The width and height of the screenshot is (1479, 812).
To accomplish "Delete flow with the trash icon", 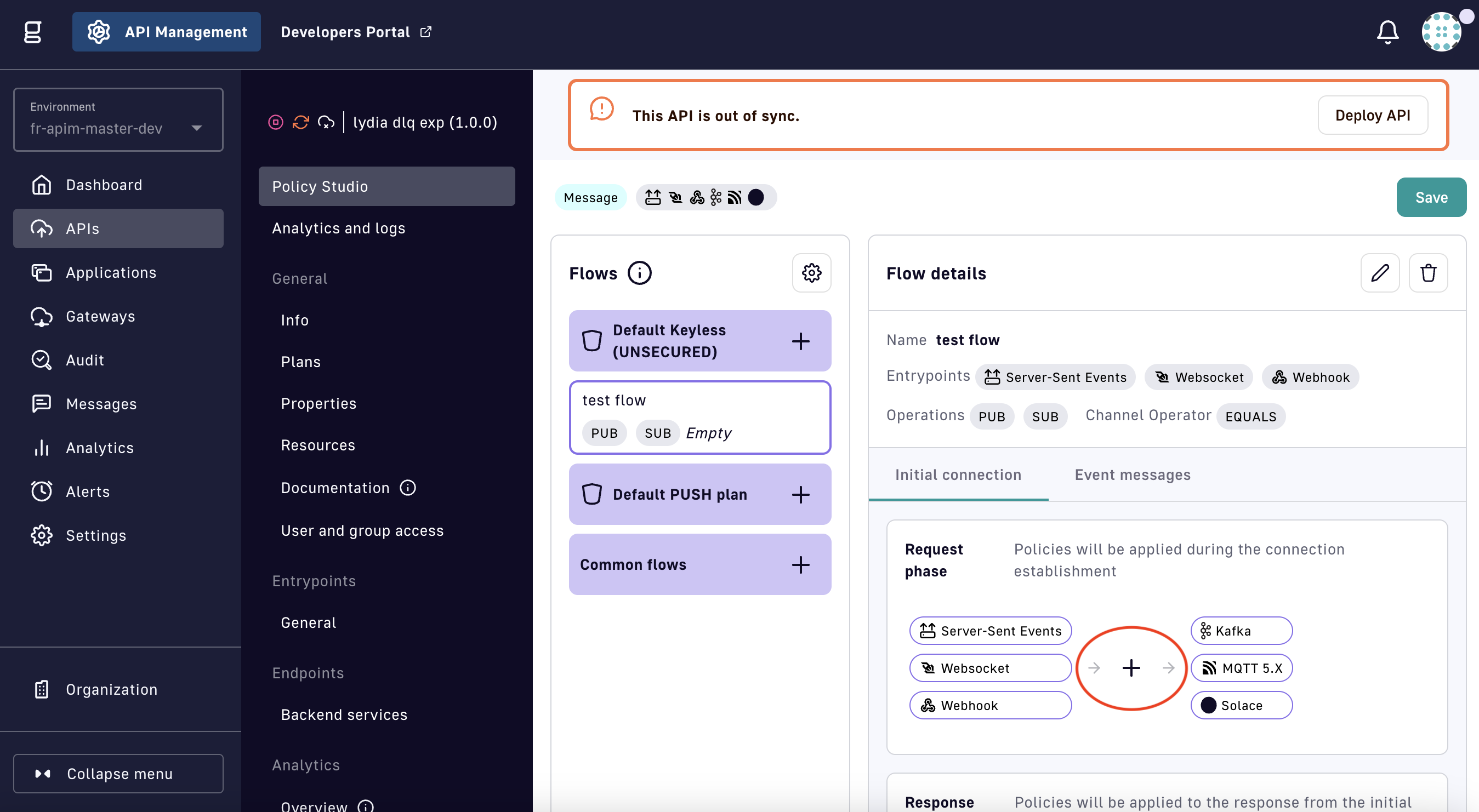I will [x=1428, y=273].
